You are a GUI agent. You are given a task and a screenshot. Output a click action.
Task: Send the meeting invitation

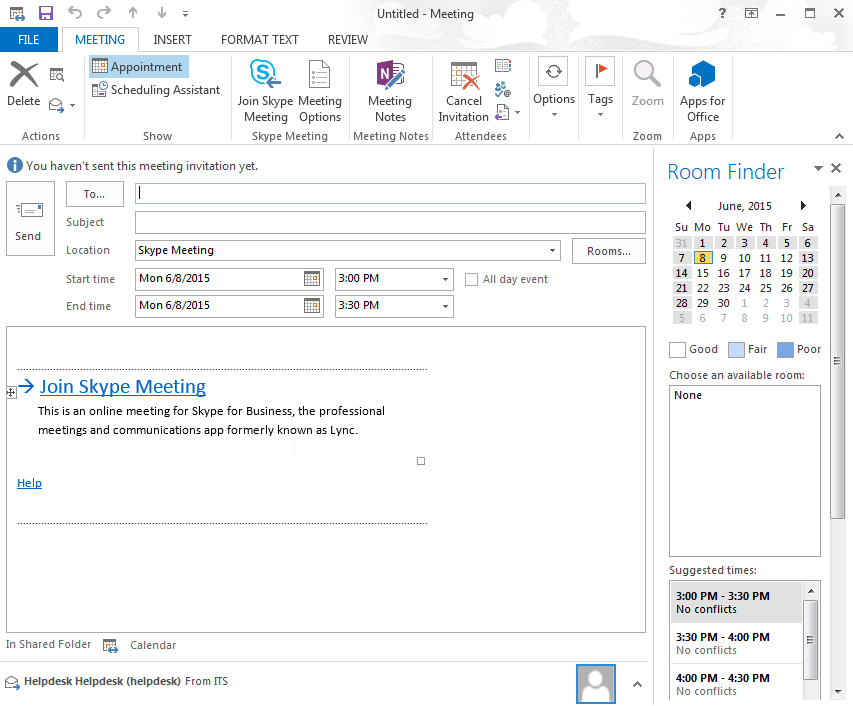pyautogui.click(x=30, y=219)
